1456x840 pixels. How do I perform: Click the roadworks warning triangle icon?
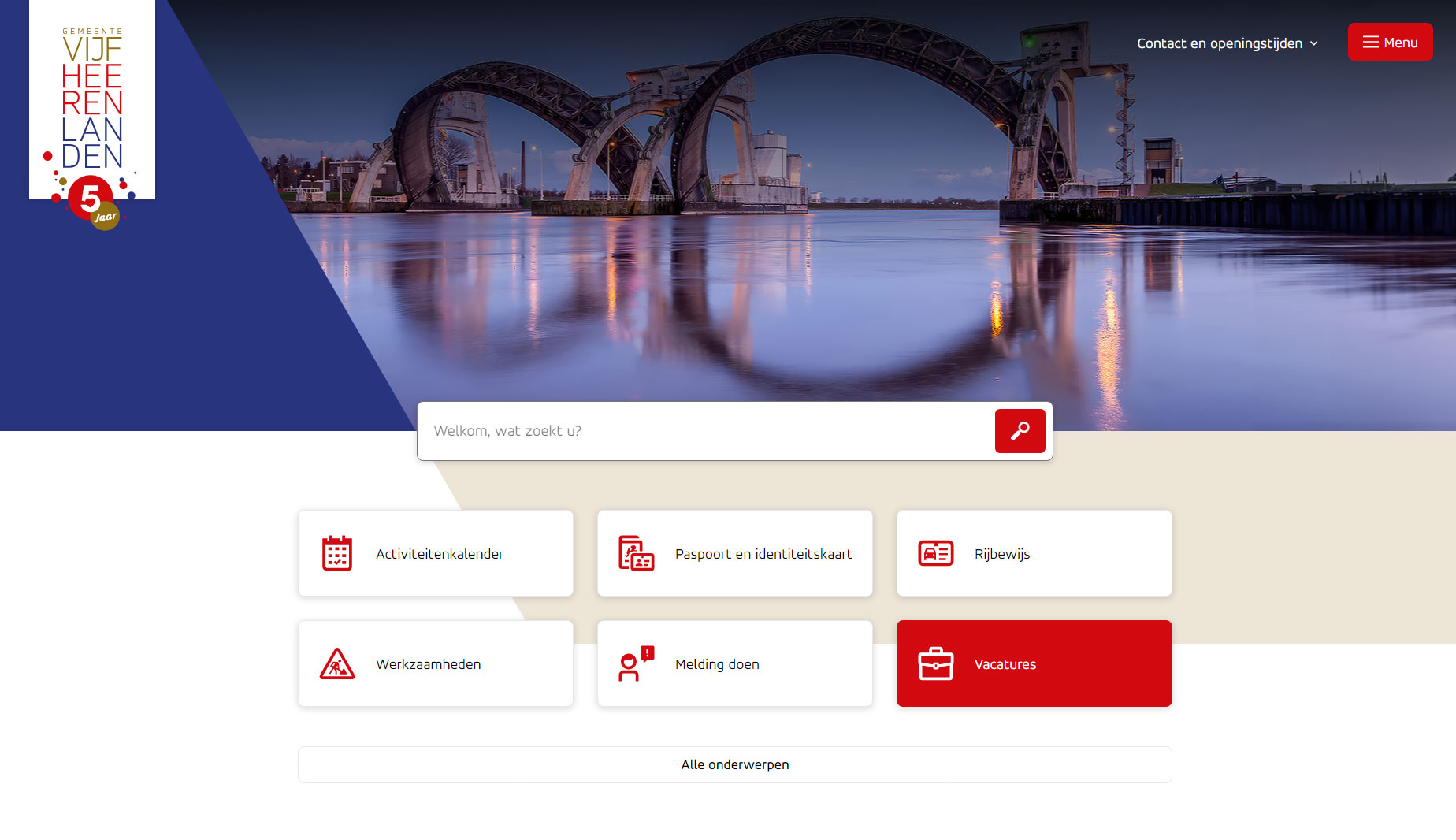(x=337, y=664)
